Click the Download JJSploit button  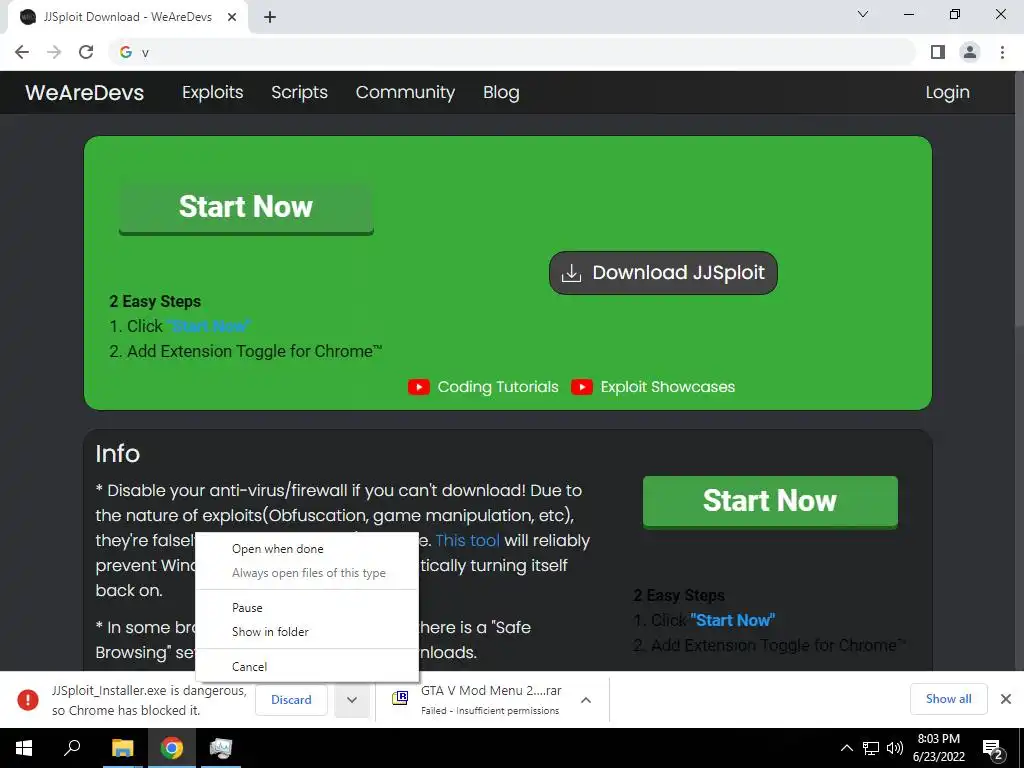[663, 273]
